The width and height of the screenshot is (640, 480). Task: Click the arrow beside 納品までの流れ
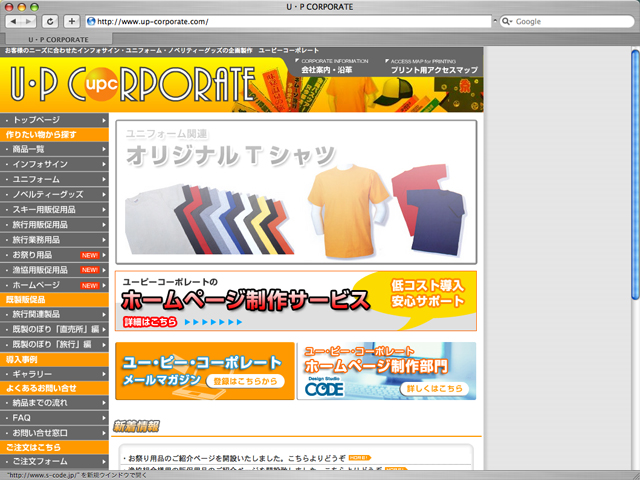point(104,403)
